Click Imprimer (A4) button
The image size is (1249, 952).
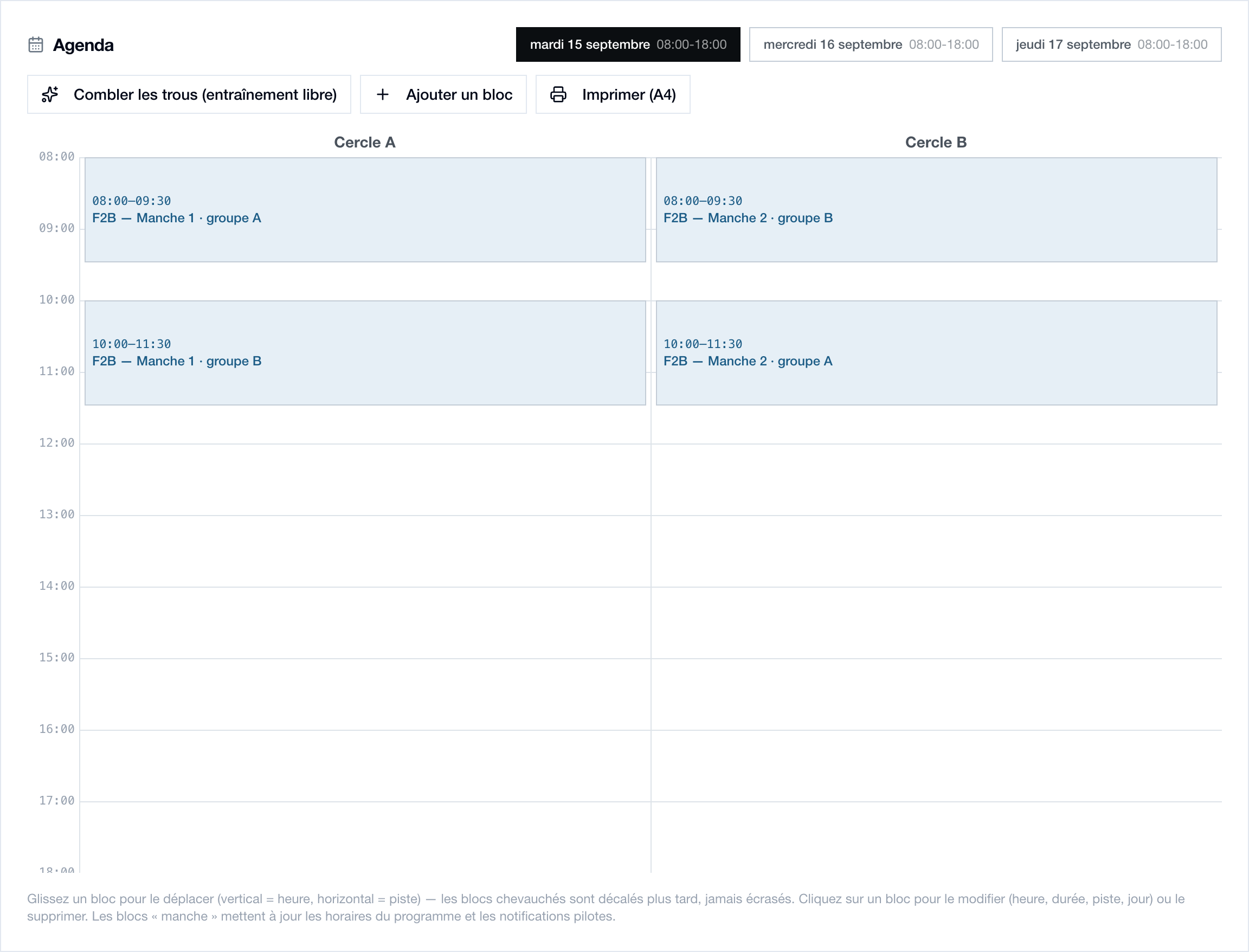point(613,95)
